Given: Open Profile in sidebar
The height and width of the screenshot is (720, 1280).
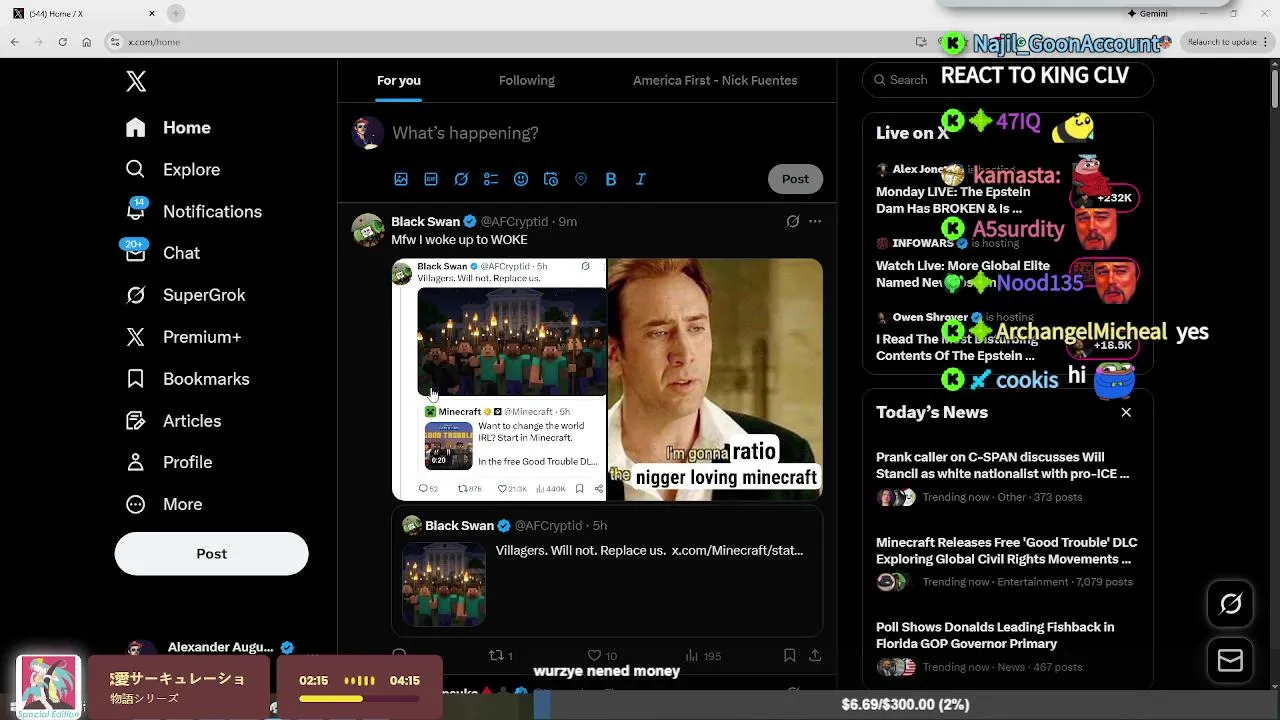Looking at the screenshot, I should click(169, 463).
